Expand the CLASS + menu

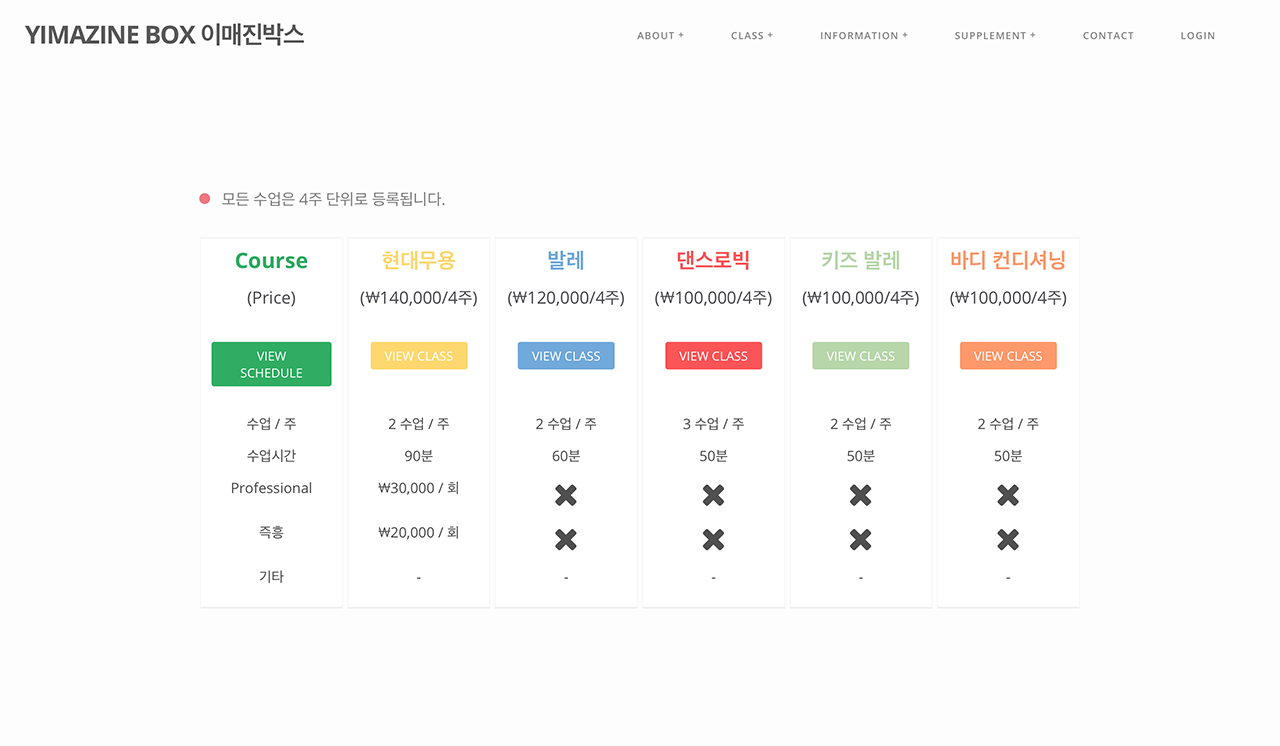tap(752, 36)
